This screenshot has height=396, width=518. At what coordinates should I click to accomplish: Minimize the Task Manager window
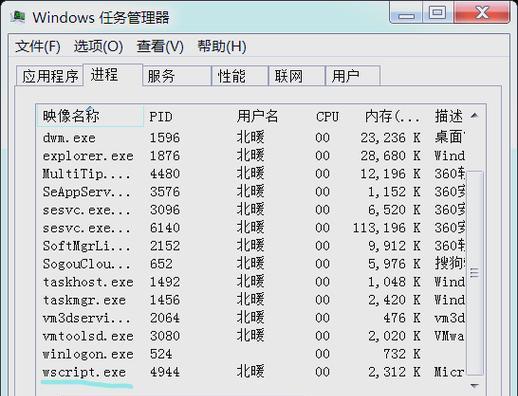click(406, 13)
